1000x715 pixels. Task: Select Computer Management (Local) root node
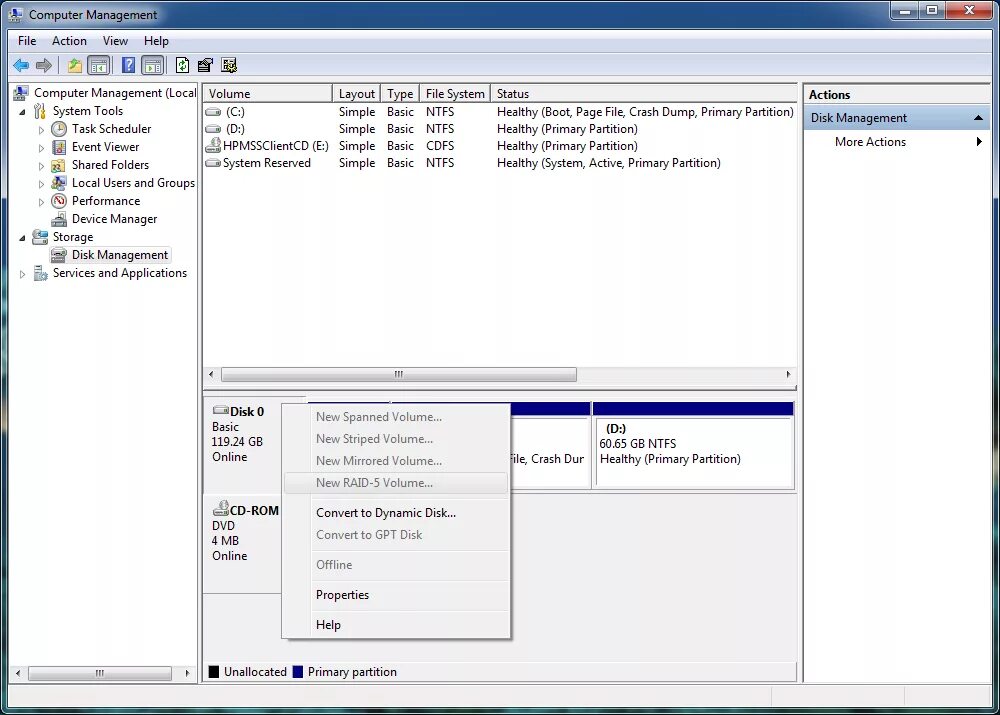pyautogui.click(x=115, y=93)
